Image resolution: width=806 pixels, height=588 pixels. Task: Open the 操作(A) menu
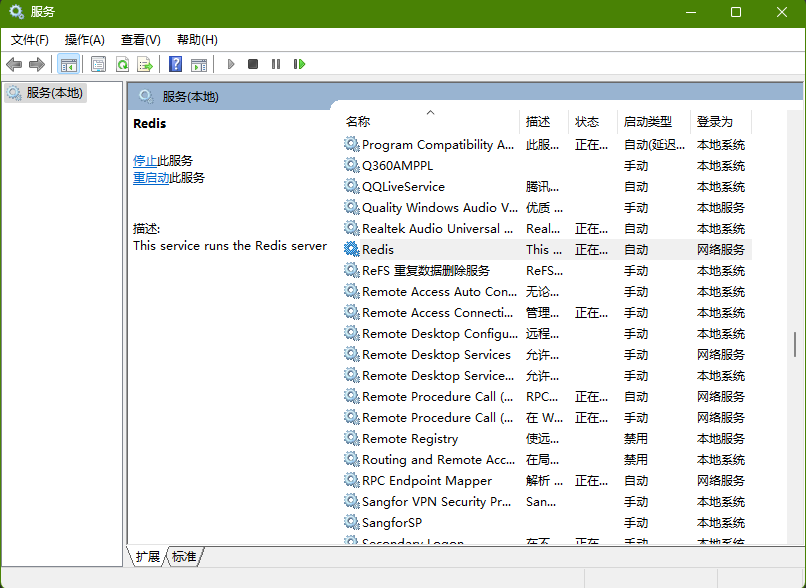click(x=85, y=40)
